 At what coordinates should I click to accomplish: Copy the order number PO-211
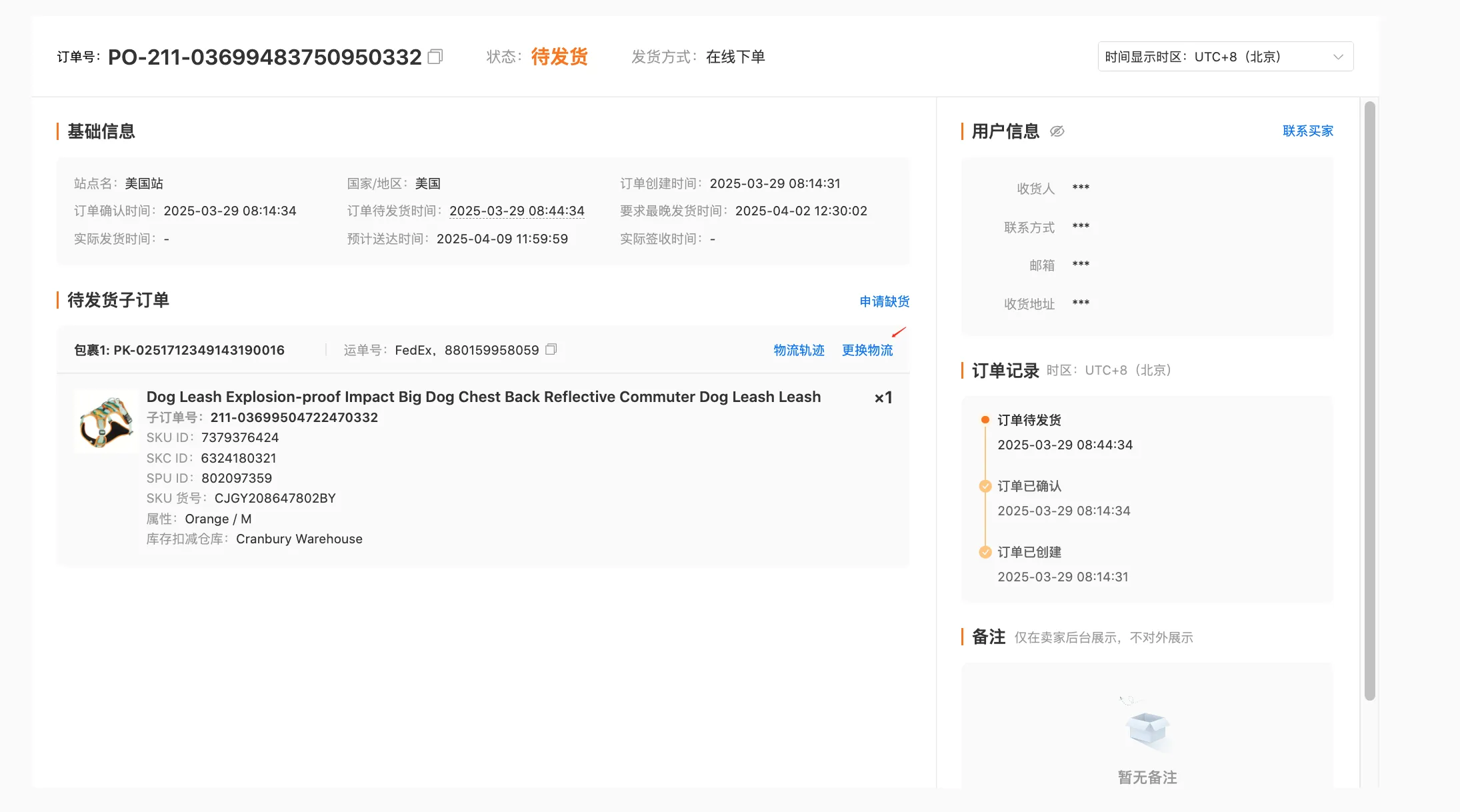point(435,57)
